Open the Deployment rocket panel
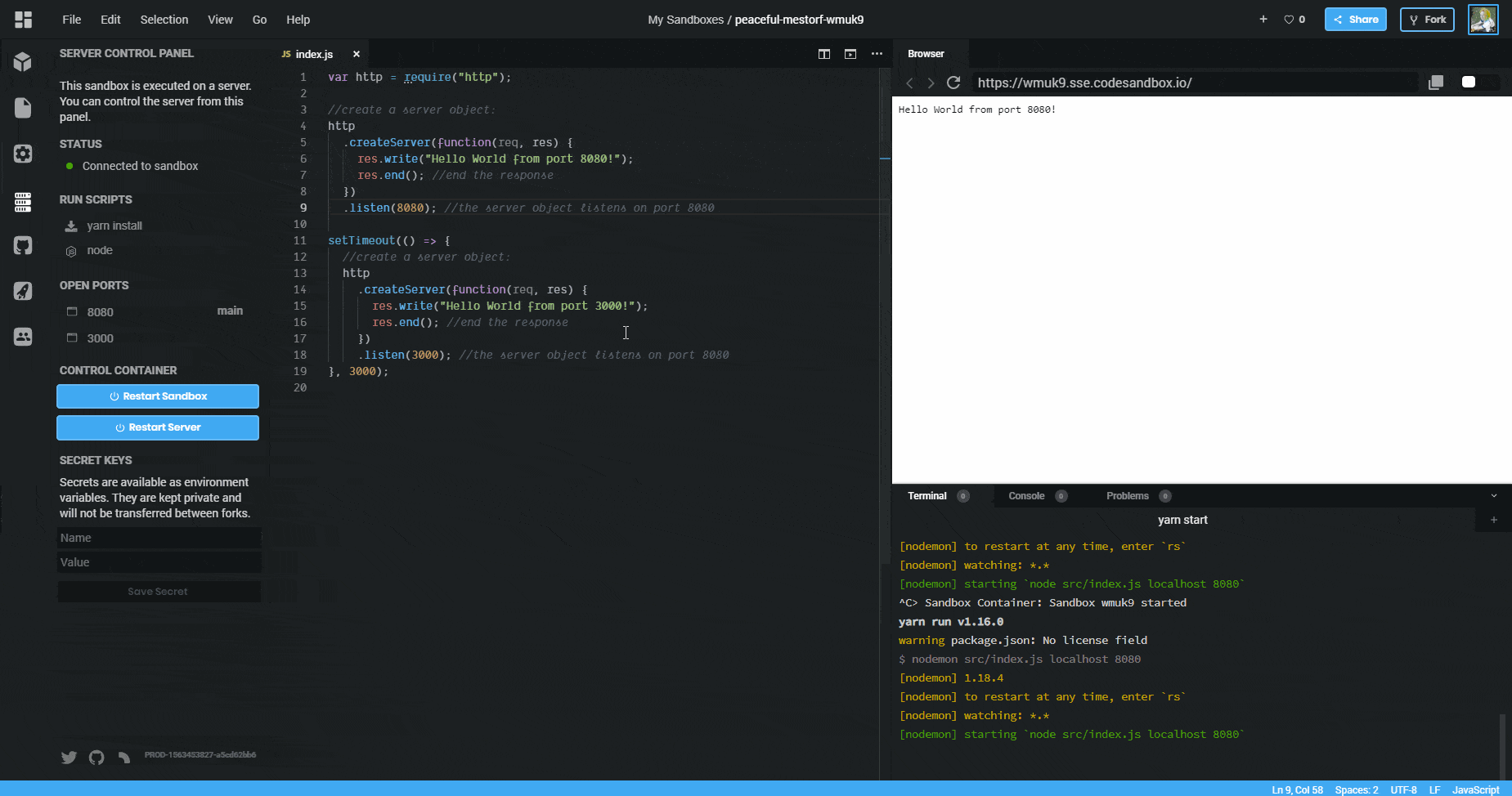This screenshot has width=1512, height=796. [23, 291]
